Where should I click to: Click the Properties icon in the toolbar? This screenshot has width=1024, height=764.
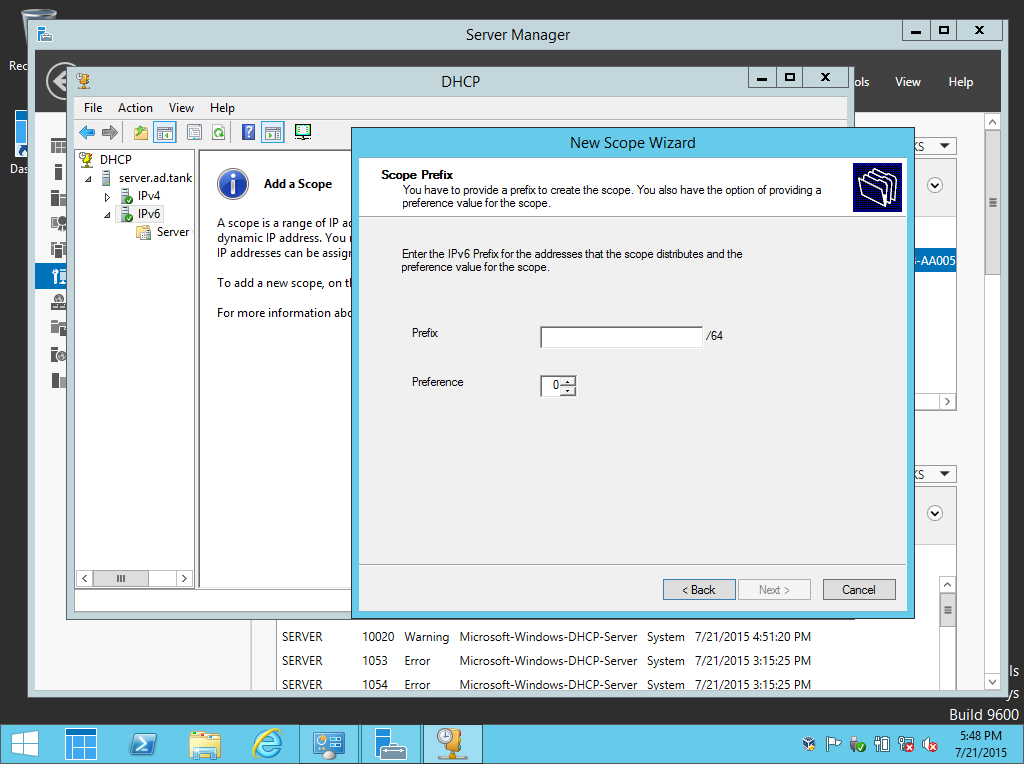[192, 131]
